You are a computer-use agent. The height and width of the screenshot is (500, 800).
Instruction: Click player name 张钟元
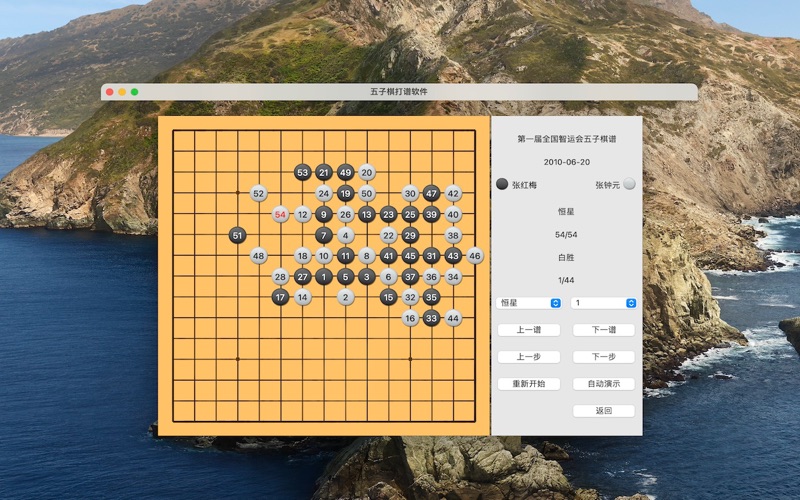[607, 185]
